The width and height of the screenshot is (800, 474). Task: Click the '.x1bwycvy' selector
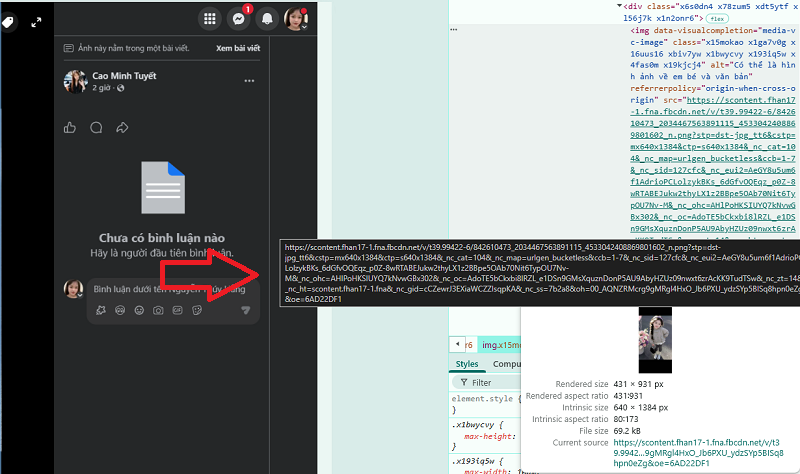point(473,425)
